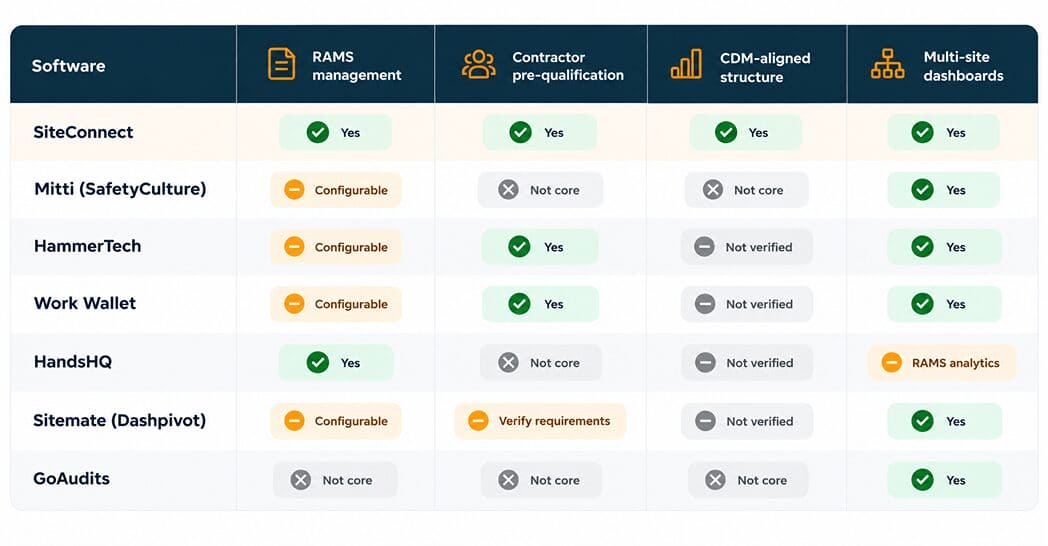This screenshot has height=546, width=1048.
Task: Click Sitemate CDM-aligned Not verified text
Action: coord(759,421)
